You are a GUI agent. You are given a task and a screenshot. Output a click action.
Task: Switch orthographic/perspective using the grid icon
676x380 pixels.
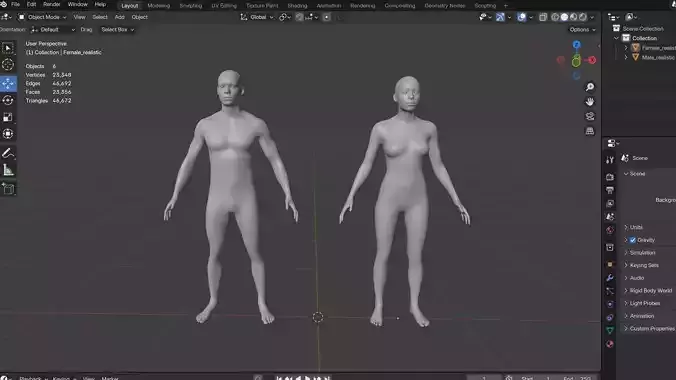[590, 131]
